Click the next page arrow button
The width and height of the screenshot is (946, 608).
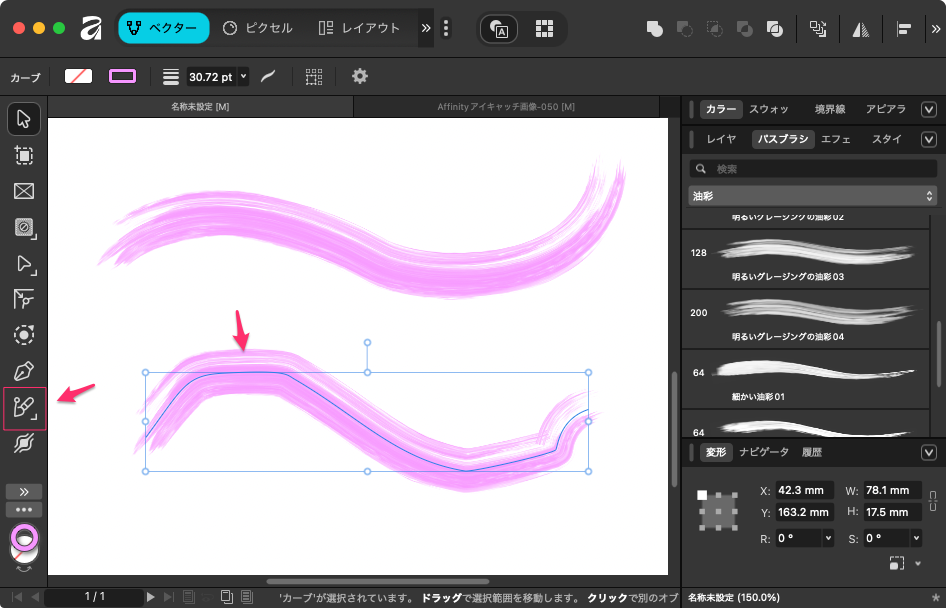[151, 597]
